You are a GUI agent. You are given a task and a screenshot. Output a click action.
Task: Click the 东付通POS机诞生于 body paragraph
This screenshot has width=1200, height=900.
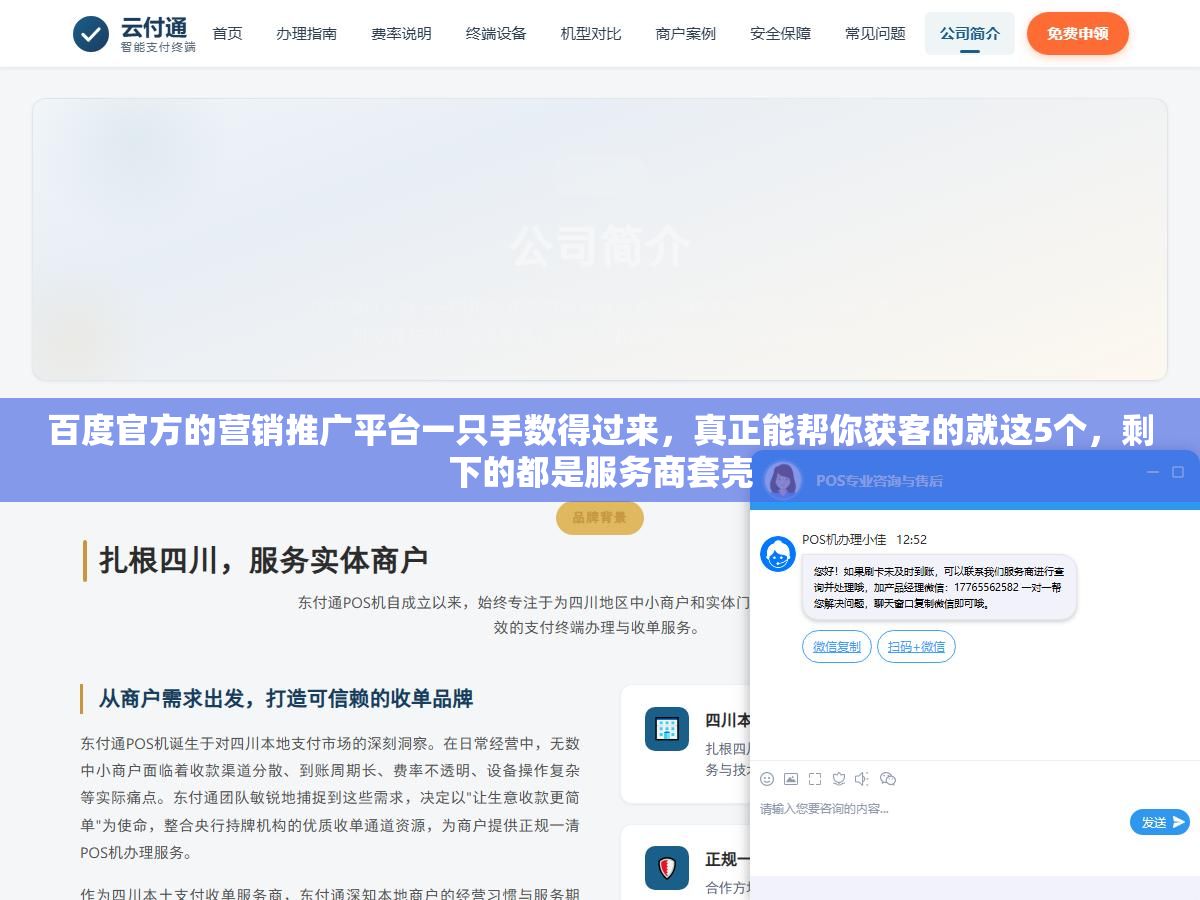click(x=330, y=798)
